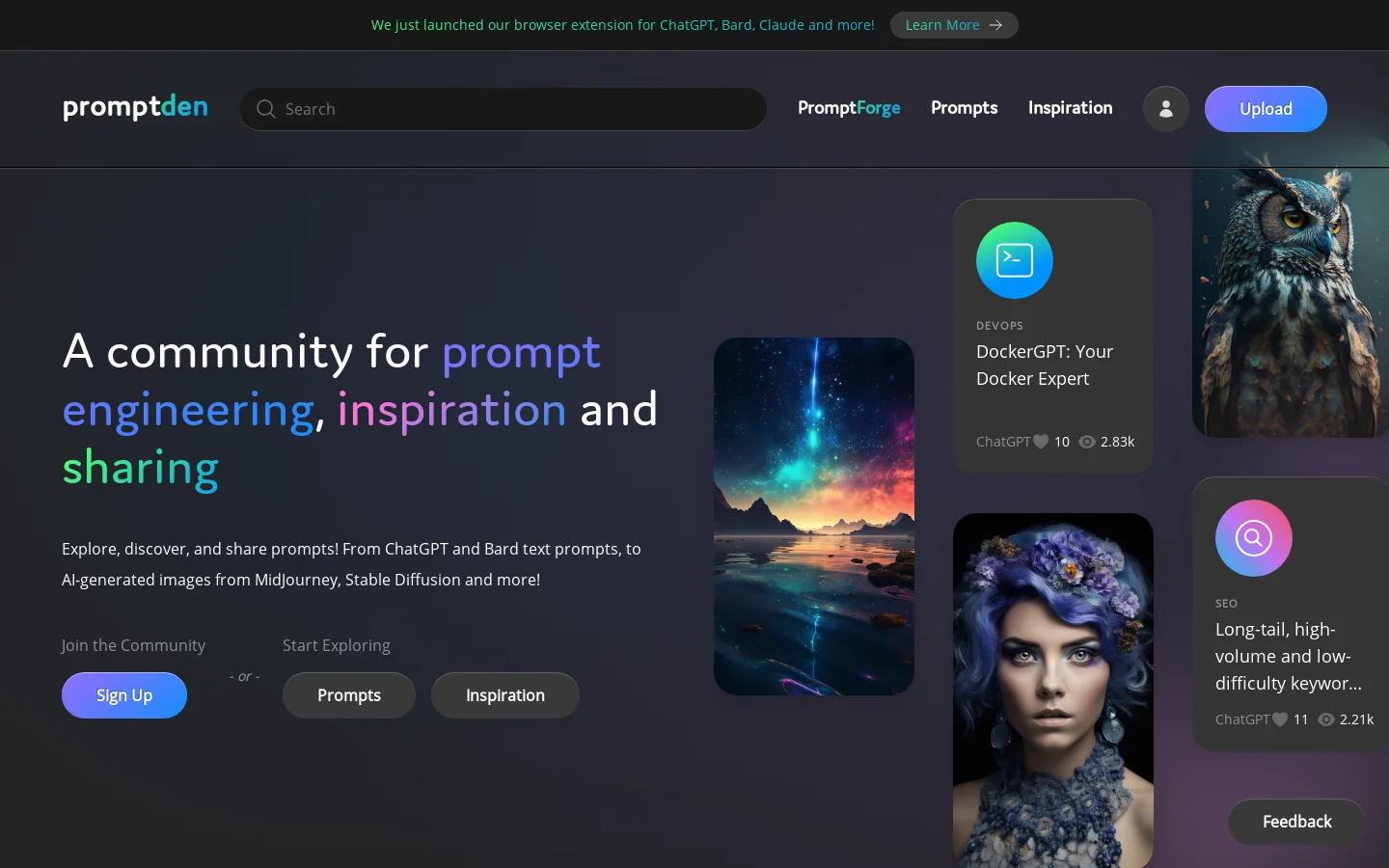The height and width of the screenshot is (868, 1389).
Task: Focus the Search input field
Action: [504, 109]
